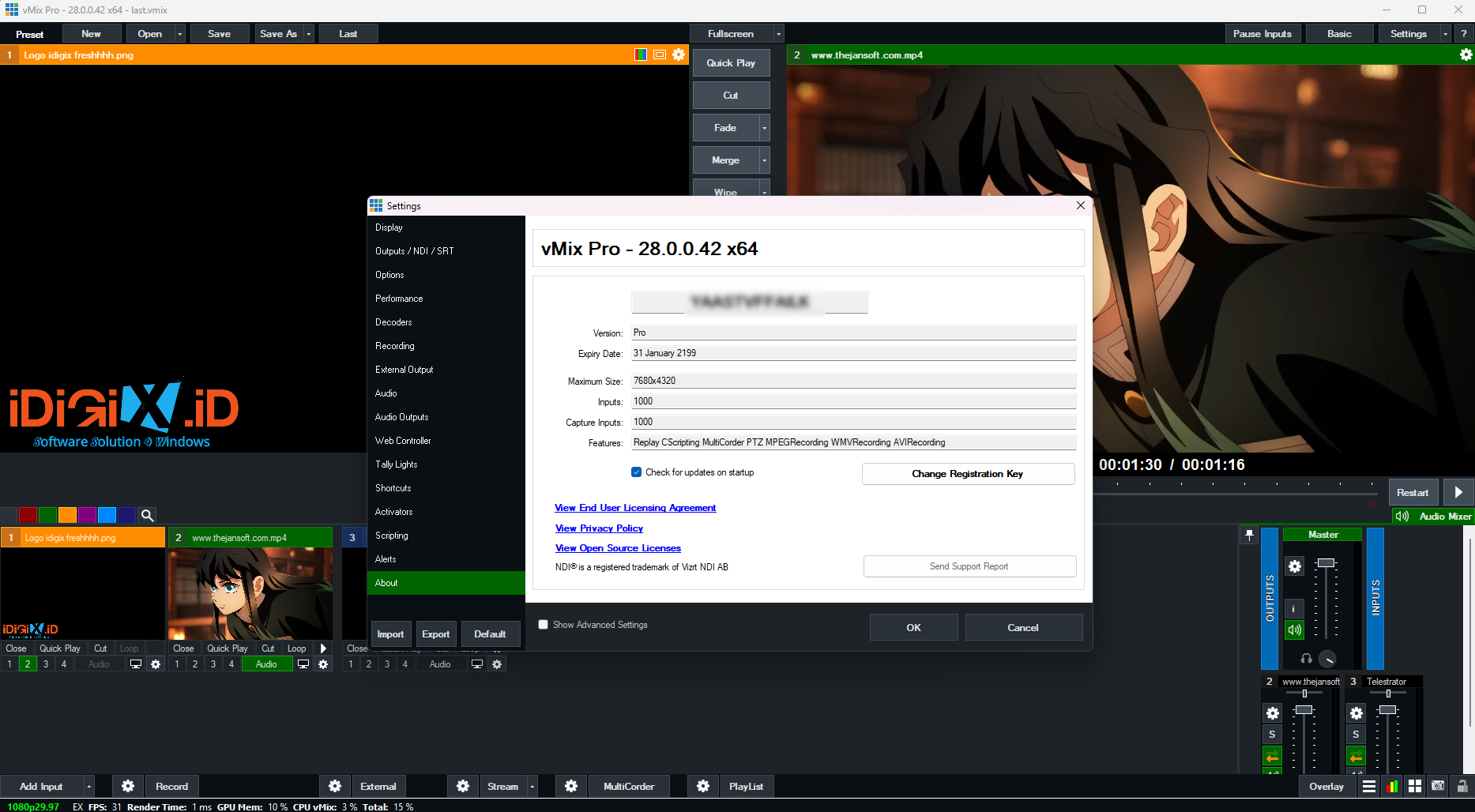The height and width of the screenshot is (812, 1475).
Task: Expand the Open dropdown arrow
Action: 180,34
